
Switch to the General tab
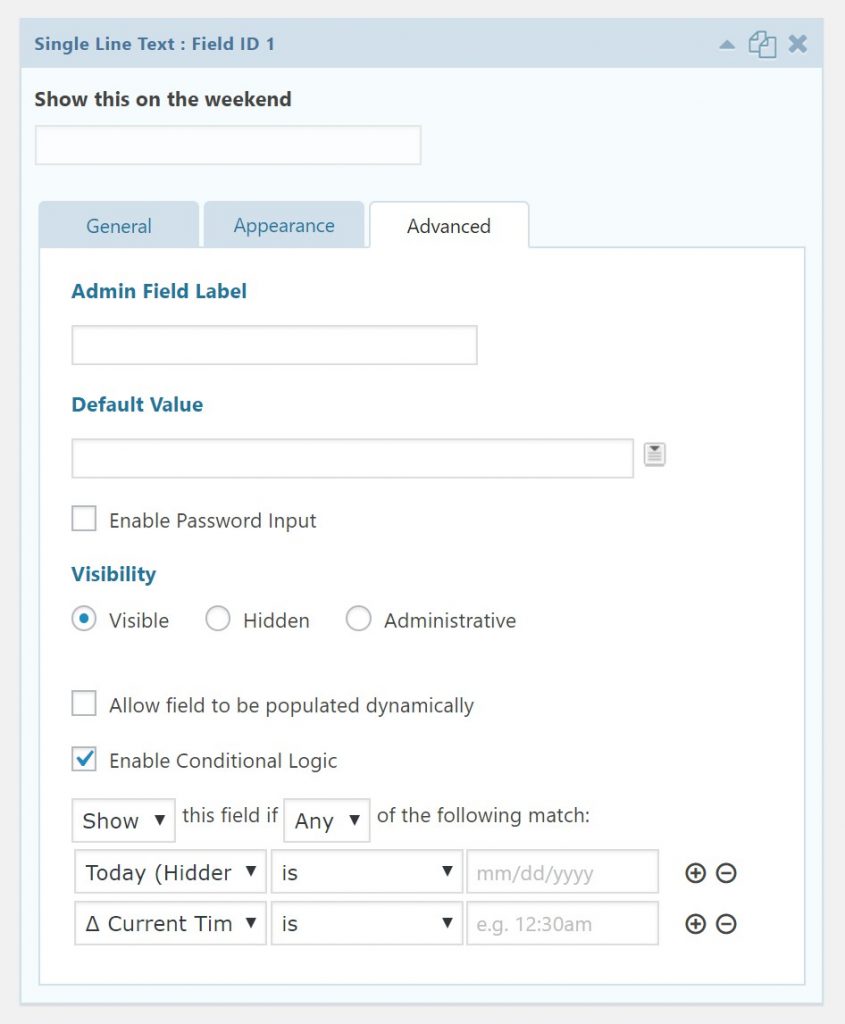[118, 226]
